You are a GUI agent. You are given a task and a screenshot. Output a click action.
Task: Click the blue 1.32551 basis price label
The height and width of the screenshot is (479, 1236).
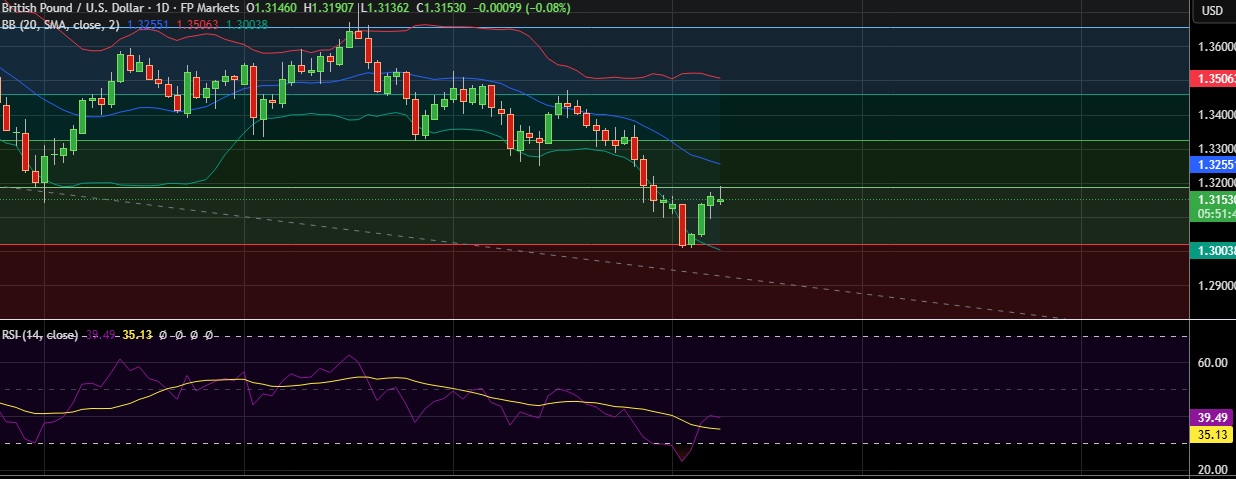coord(1211,164)
